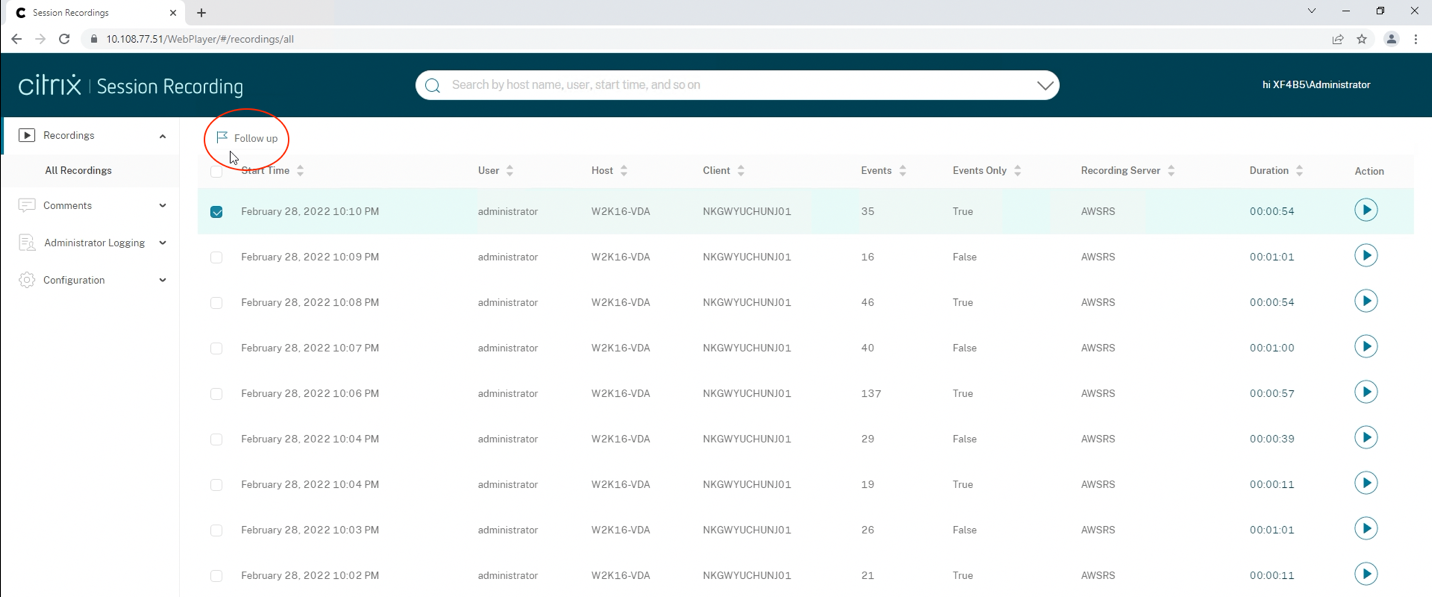Play the 10:06 PM recording with 137 events

coord(1365,392)
